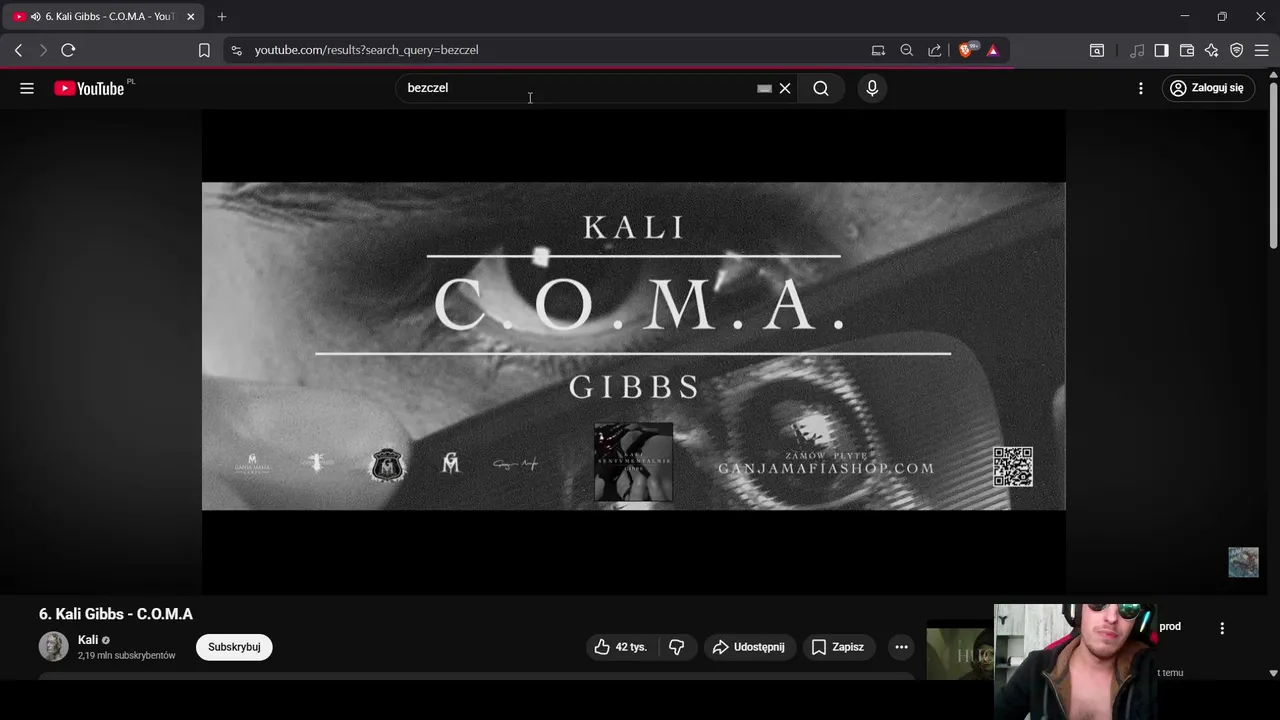This screenshot has height=720, width=1280.
Task: Click the page vertical scrollbar thumb
Action: point(1273,164)
